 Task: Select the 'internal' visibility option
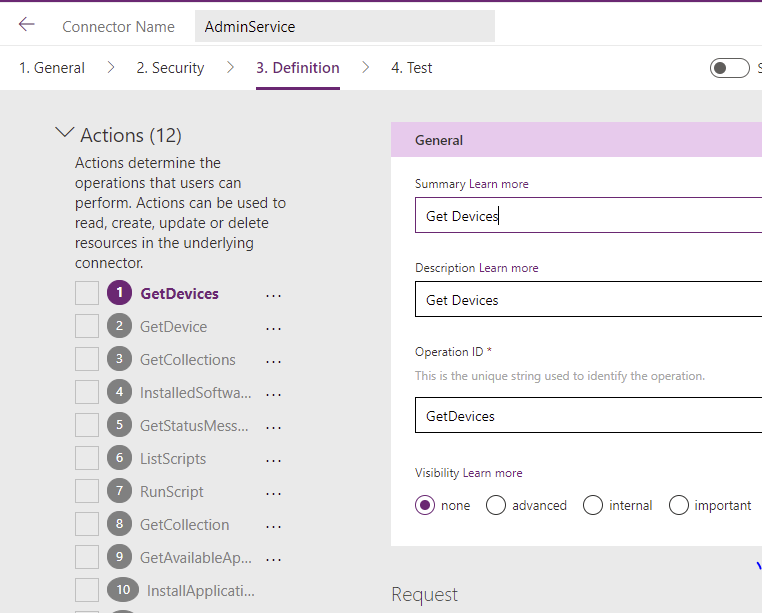593,505
